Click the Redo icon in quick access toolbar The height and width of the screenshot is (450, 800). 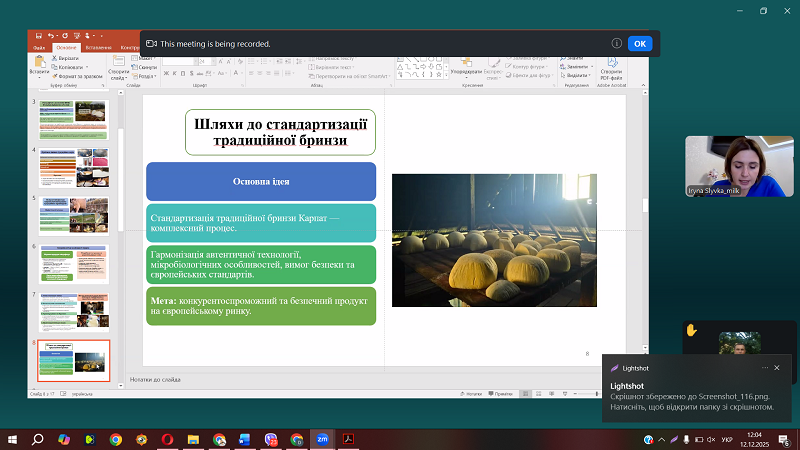point(65,36)
